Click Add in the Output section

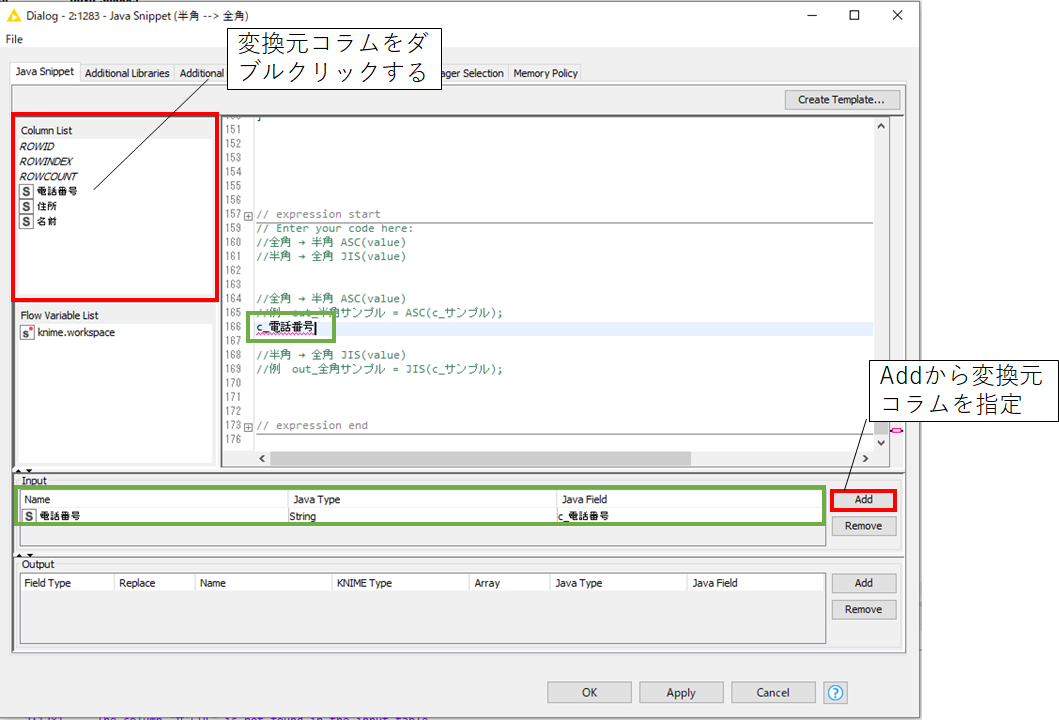(x=864, y=583)
